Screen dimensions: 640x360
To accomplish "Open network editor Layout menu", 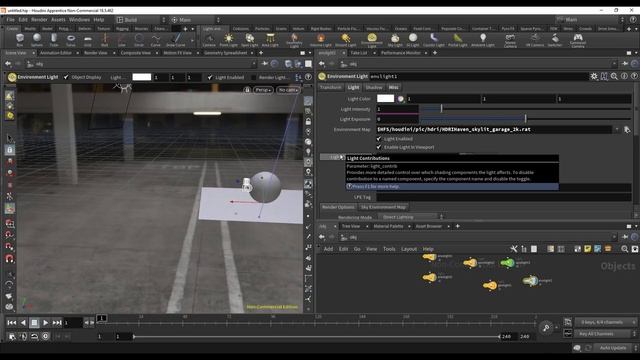I will click(x=409, y=249).
